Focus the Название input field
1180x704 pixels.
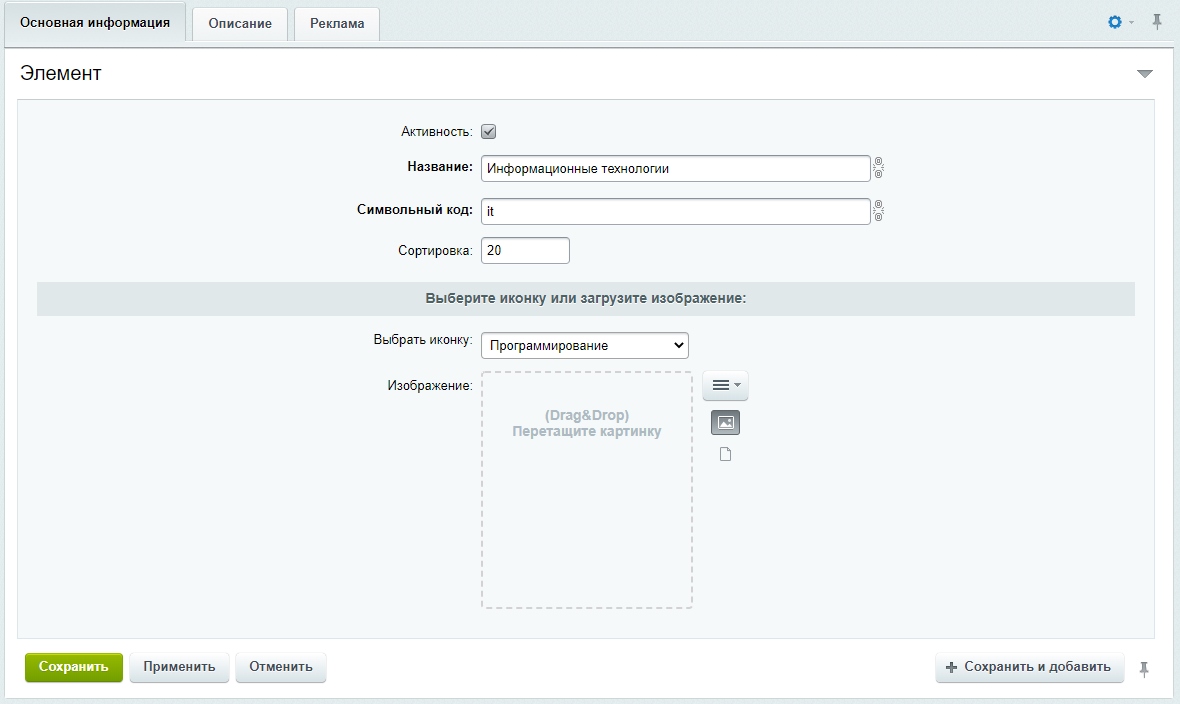pos(676,169)
